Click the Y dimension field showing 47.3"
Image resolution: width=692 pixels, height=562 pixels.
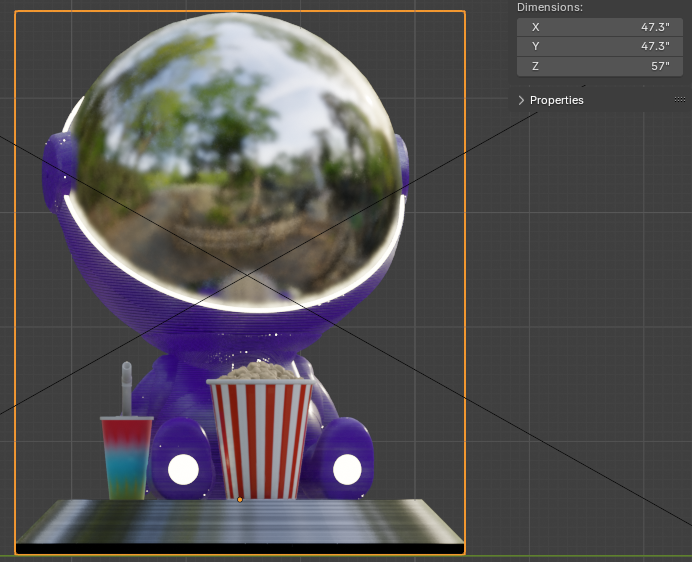coord(600,46)
